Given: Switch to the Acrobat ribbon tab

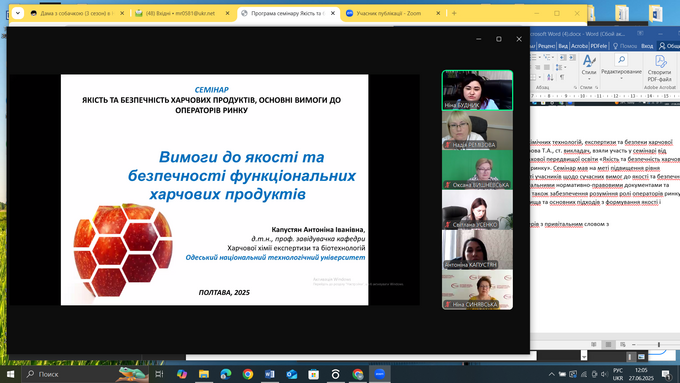Looking at the screenshot, I should (x=579, y=46).
